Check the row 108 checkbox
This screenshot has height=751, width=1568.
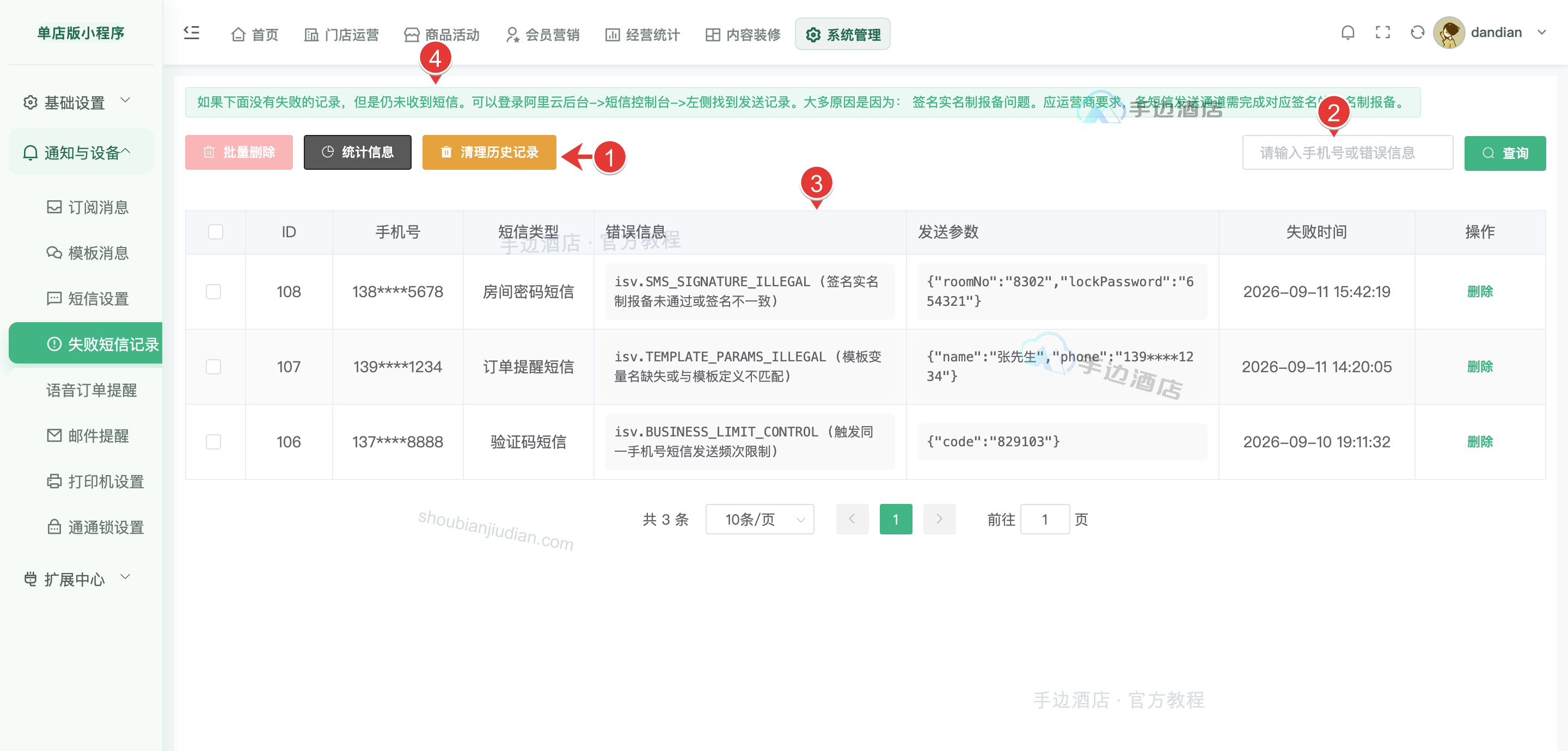[213, 292]
